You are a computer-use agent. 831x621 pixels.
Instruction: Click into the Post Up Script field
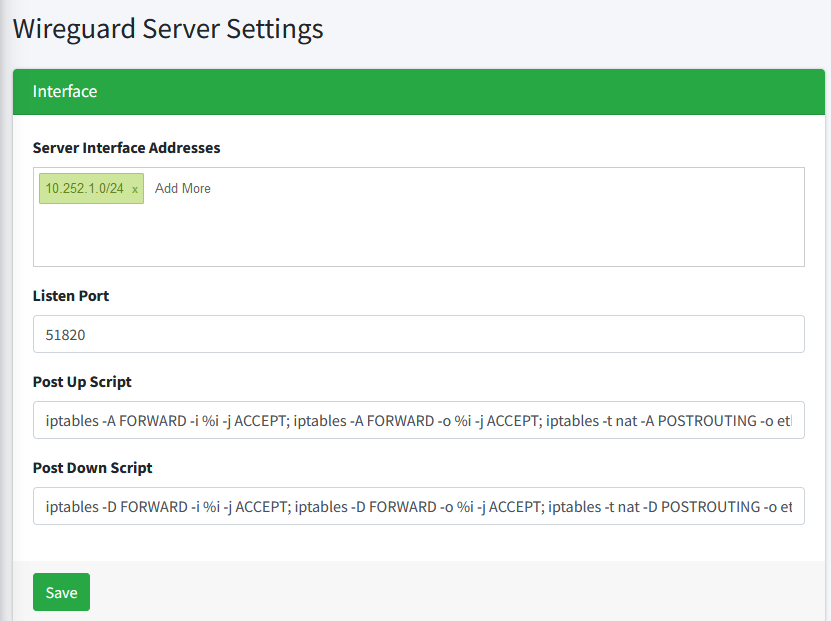click(419, 420)
